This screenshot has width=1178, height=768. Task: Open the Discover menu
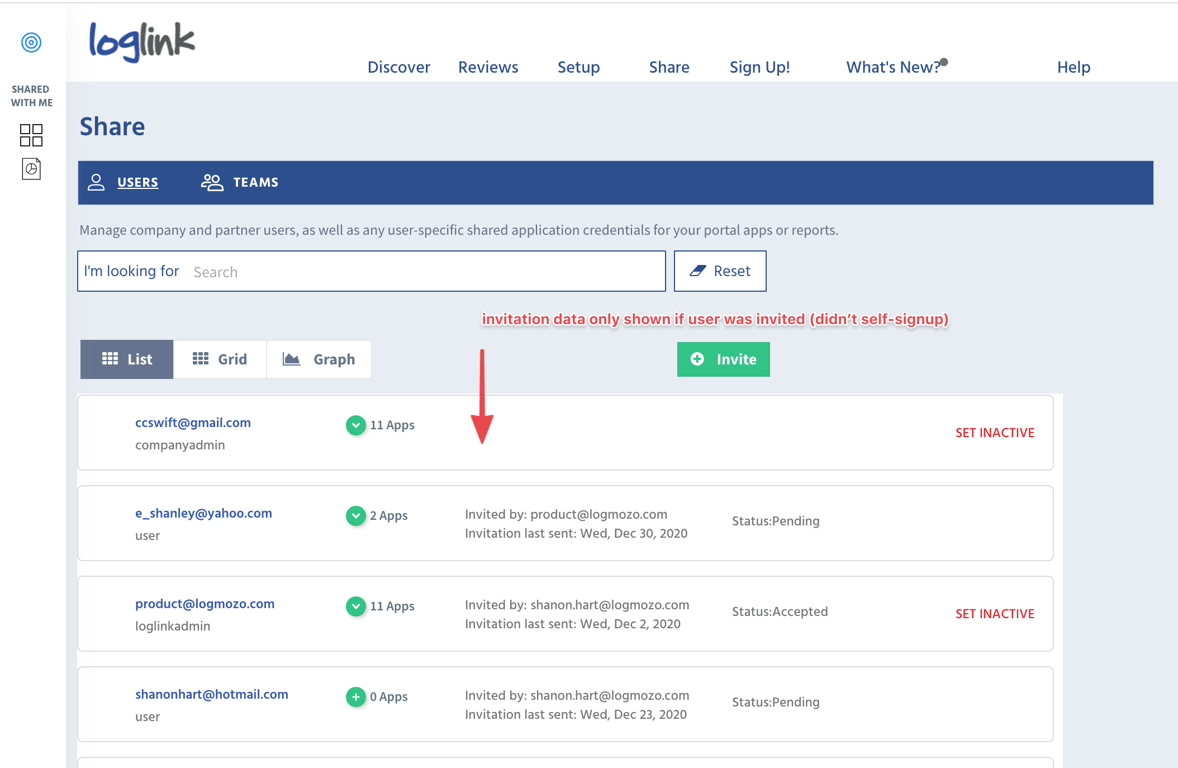pos(399,67)
